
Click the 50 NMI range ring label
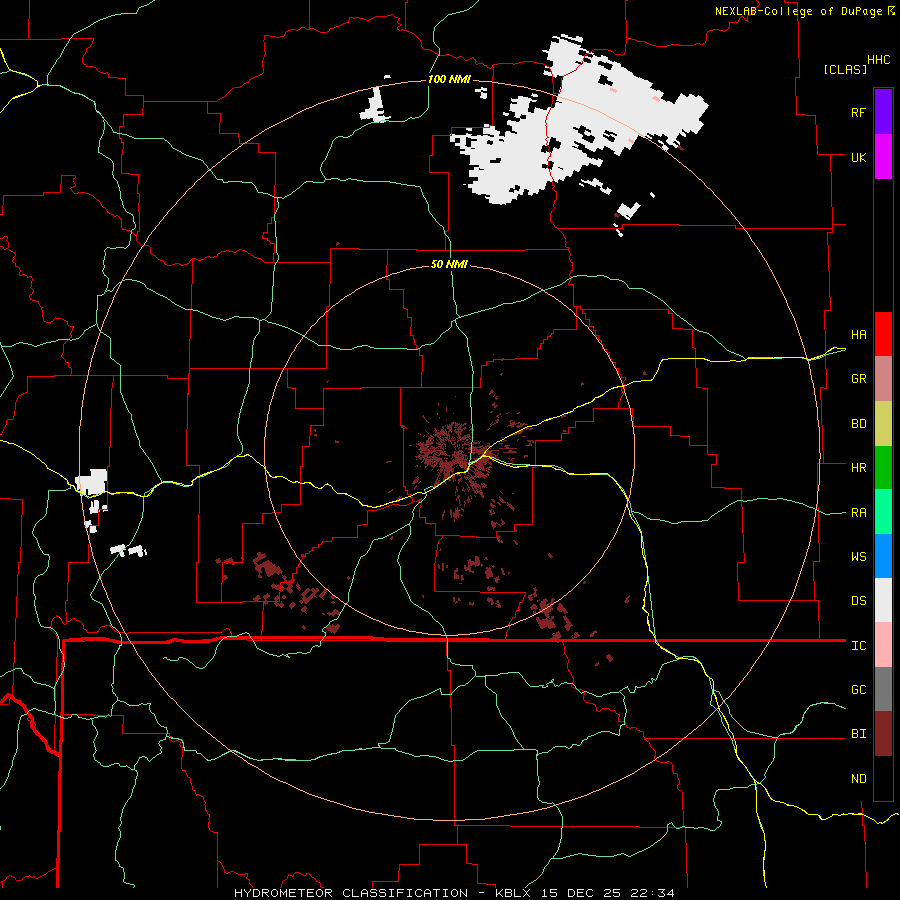click(x=449, y=264)
